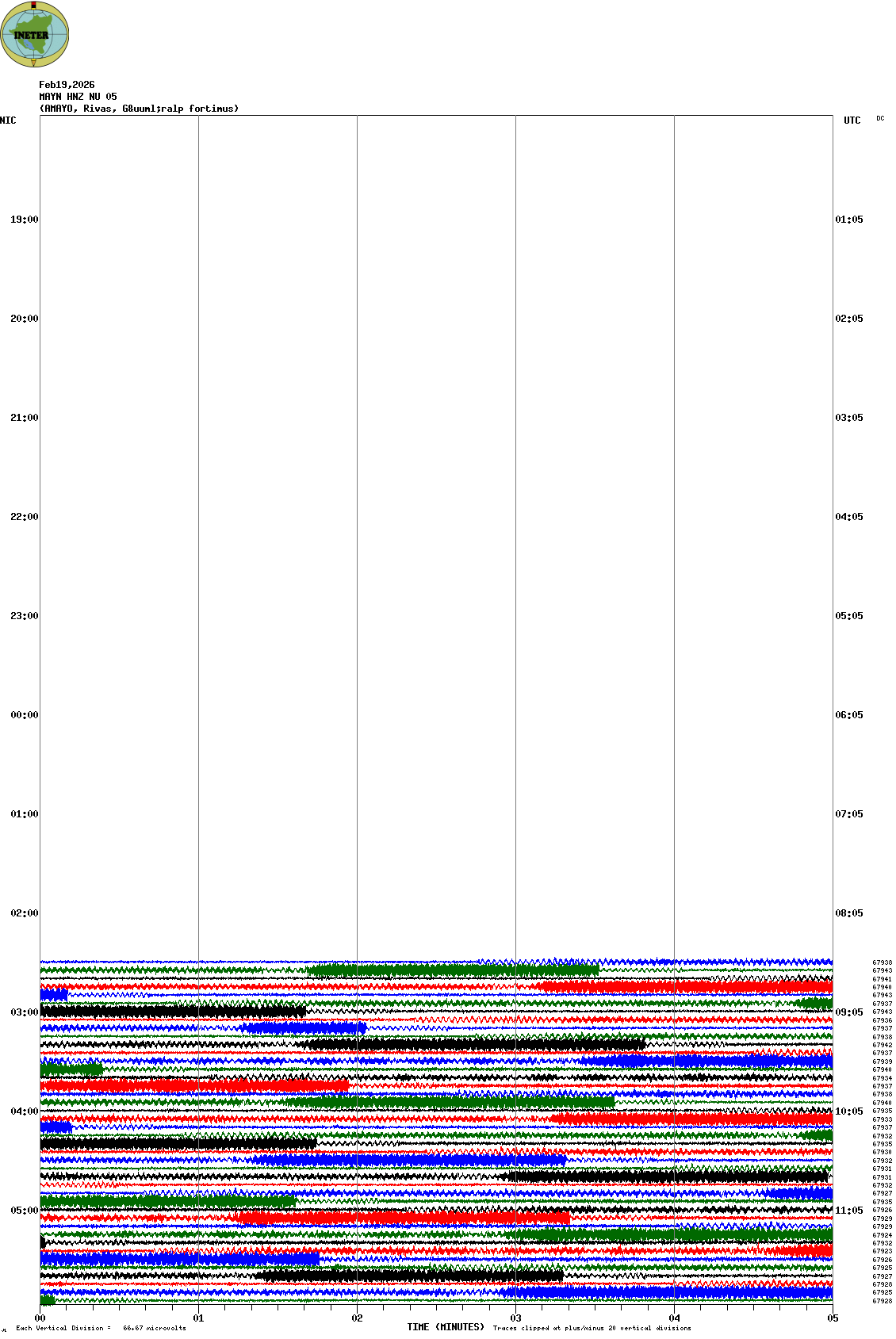Image resolution: width=896 pixels, height=1339 pixels.
Task: Click the 06:05 UTC time label
Action: coord(848,715)
